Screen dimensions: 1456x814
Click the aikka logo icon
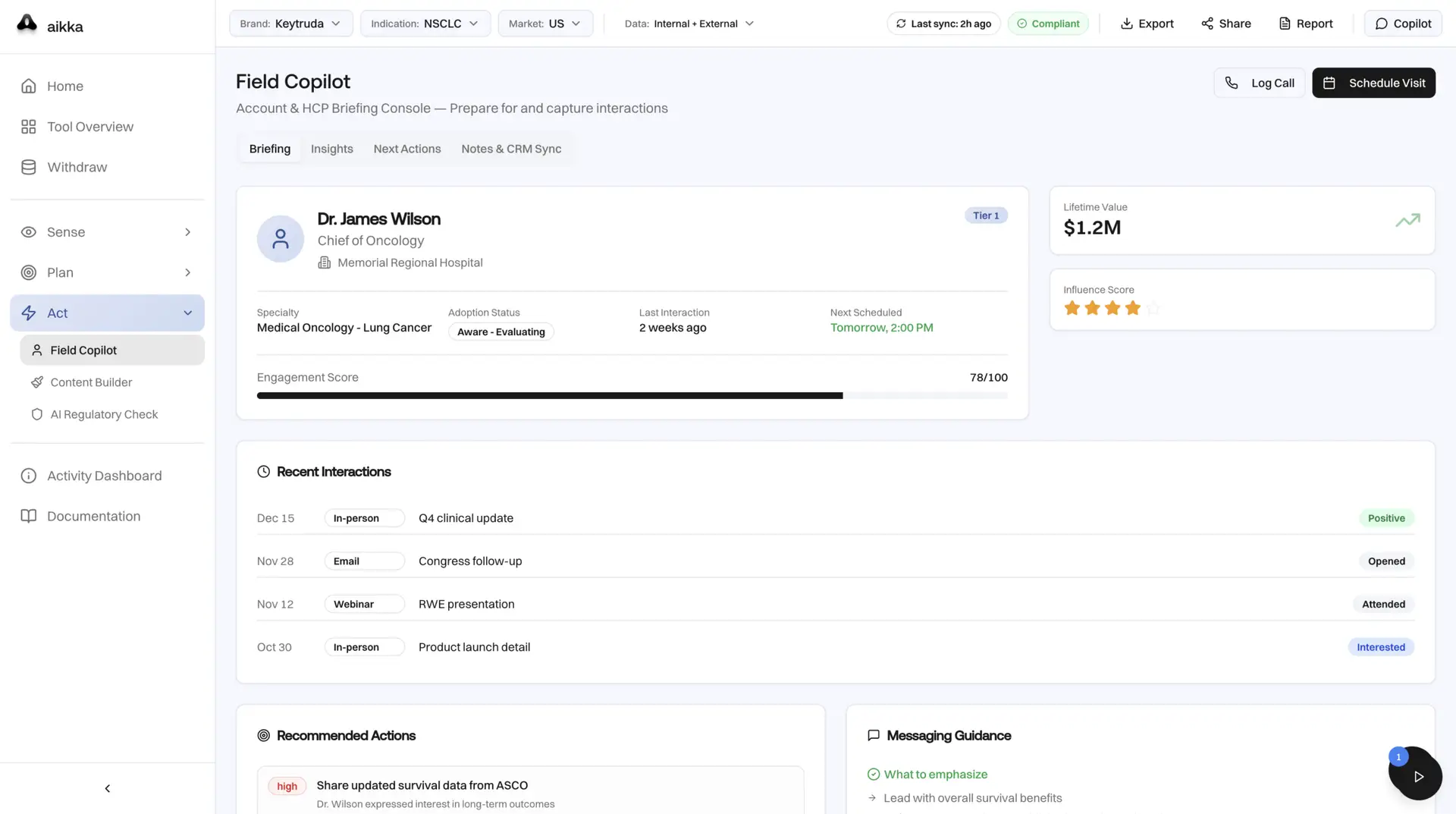click(x=27, y=24)
